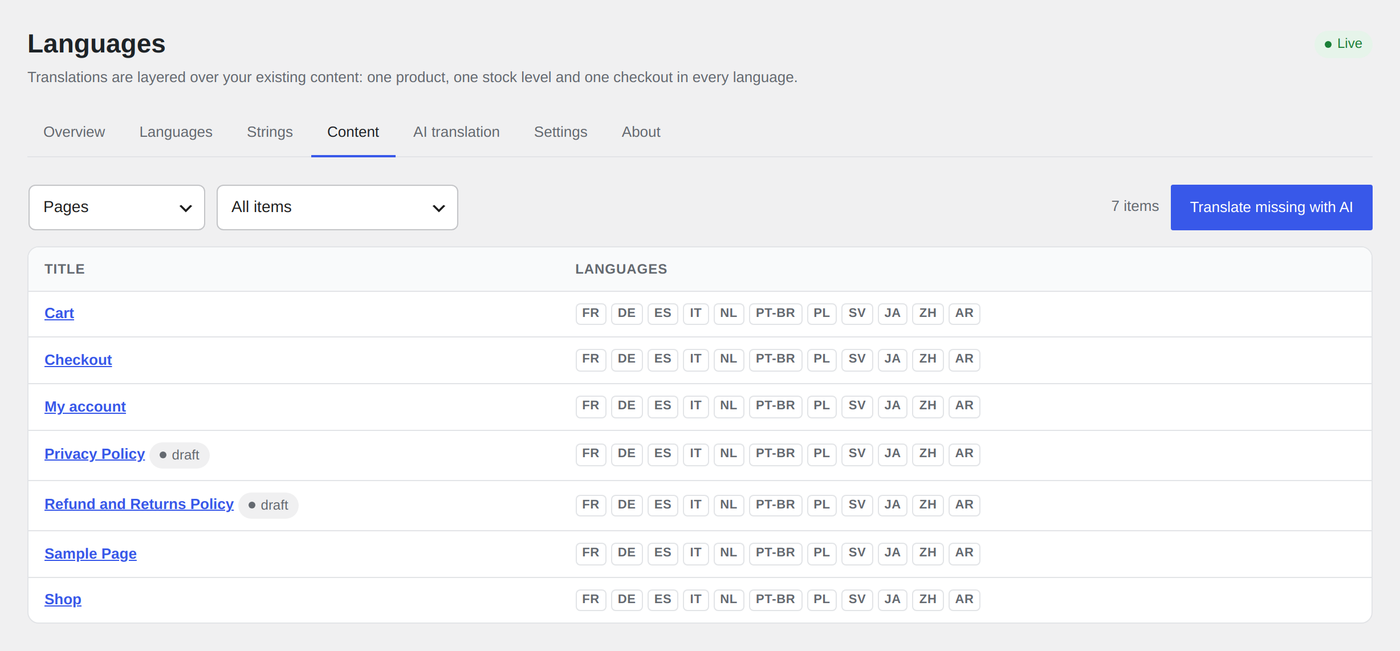Click the NL badge in Checkout row
Image resolution: width=1400 pixels, height=651 pixels.
(728, 359)
